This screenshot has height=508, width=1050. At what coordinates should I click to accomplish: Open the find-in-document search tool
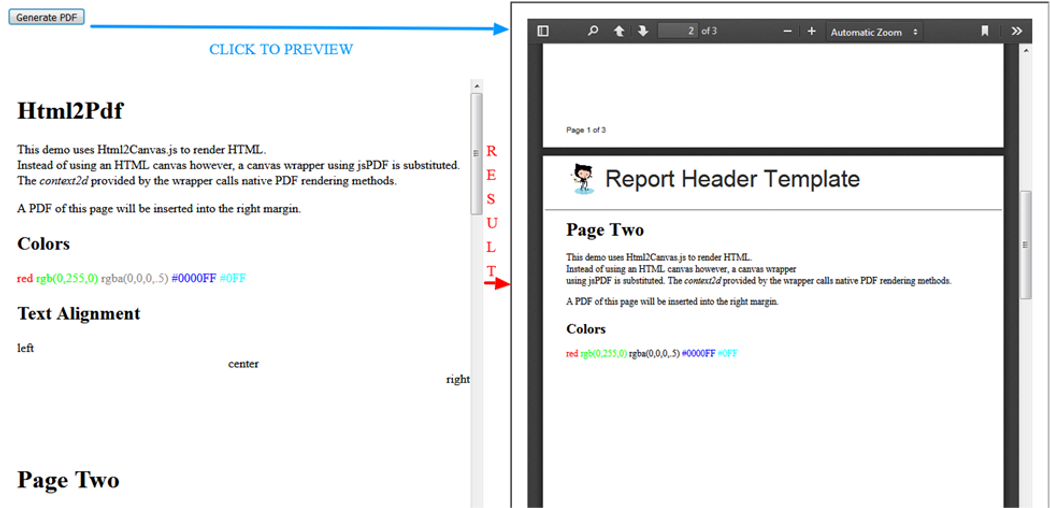(x=593, y=31)
